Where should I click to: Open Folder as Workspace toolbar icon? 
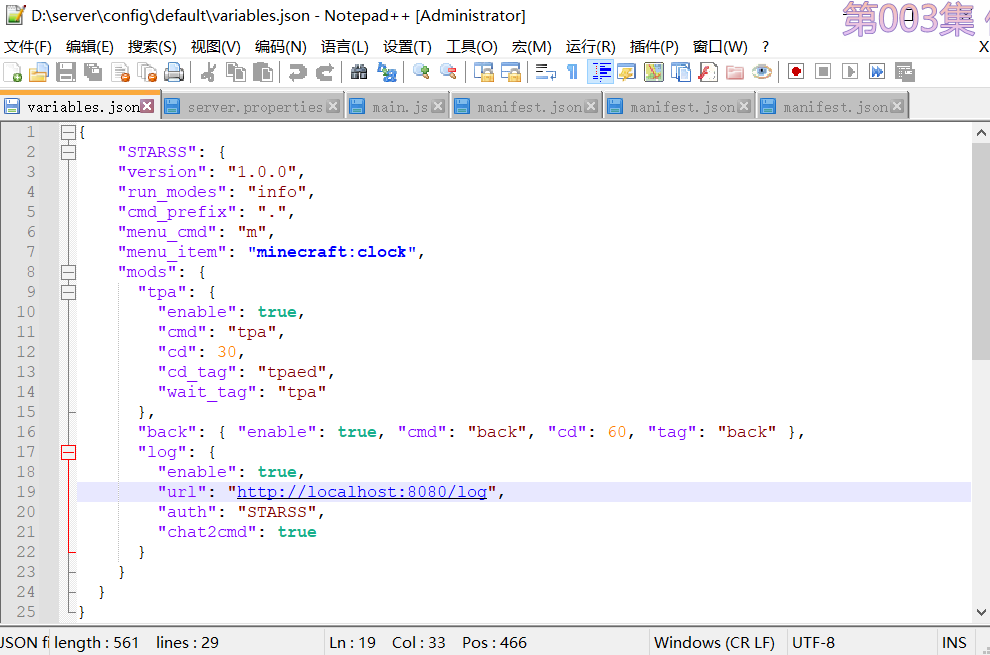(x=734, y=73)
